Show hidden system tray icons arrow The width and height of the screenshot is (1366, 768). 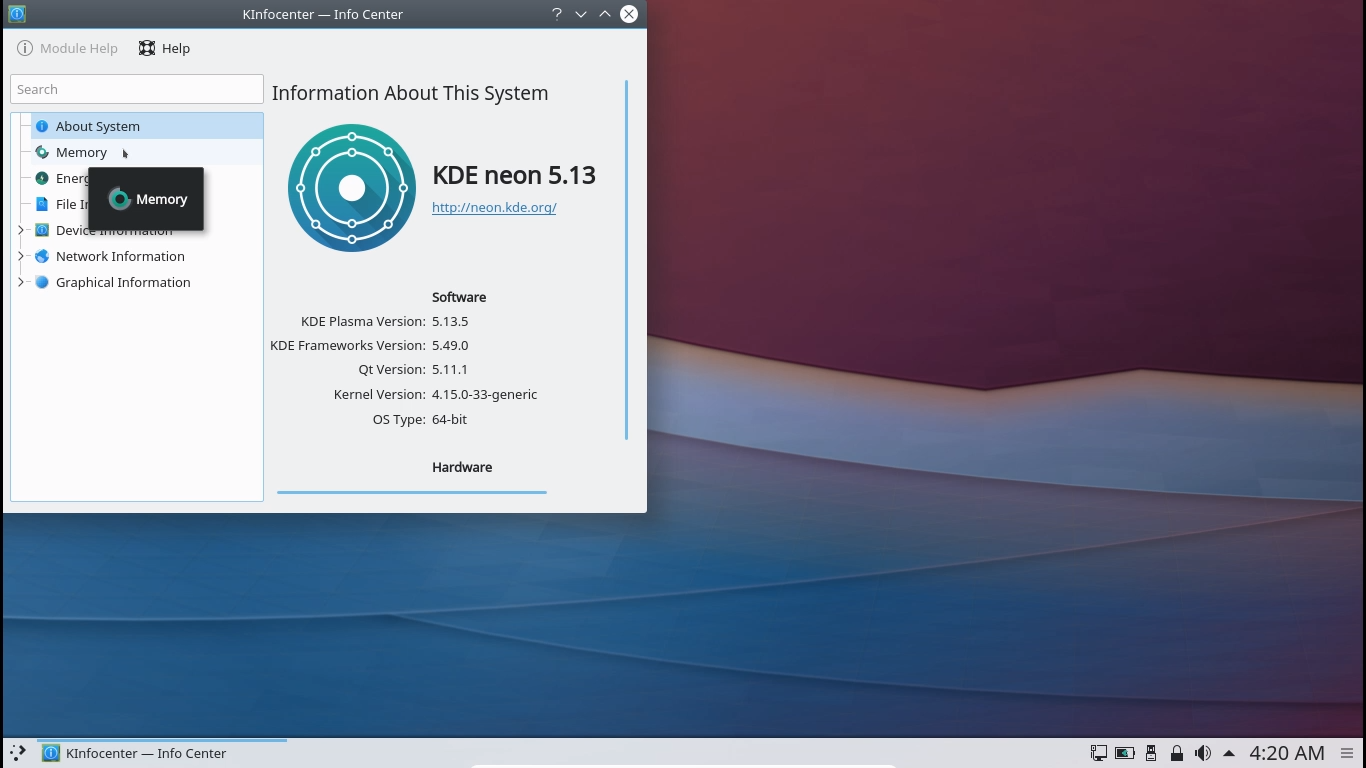[1229, 753]
